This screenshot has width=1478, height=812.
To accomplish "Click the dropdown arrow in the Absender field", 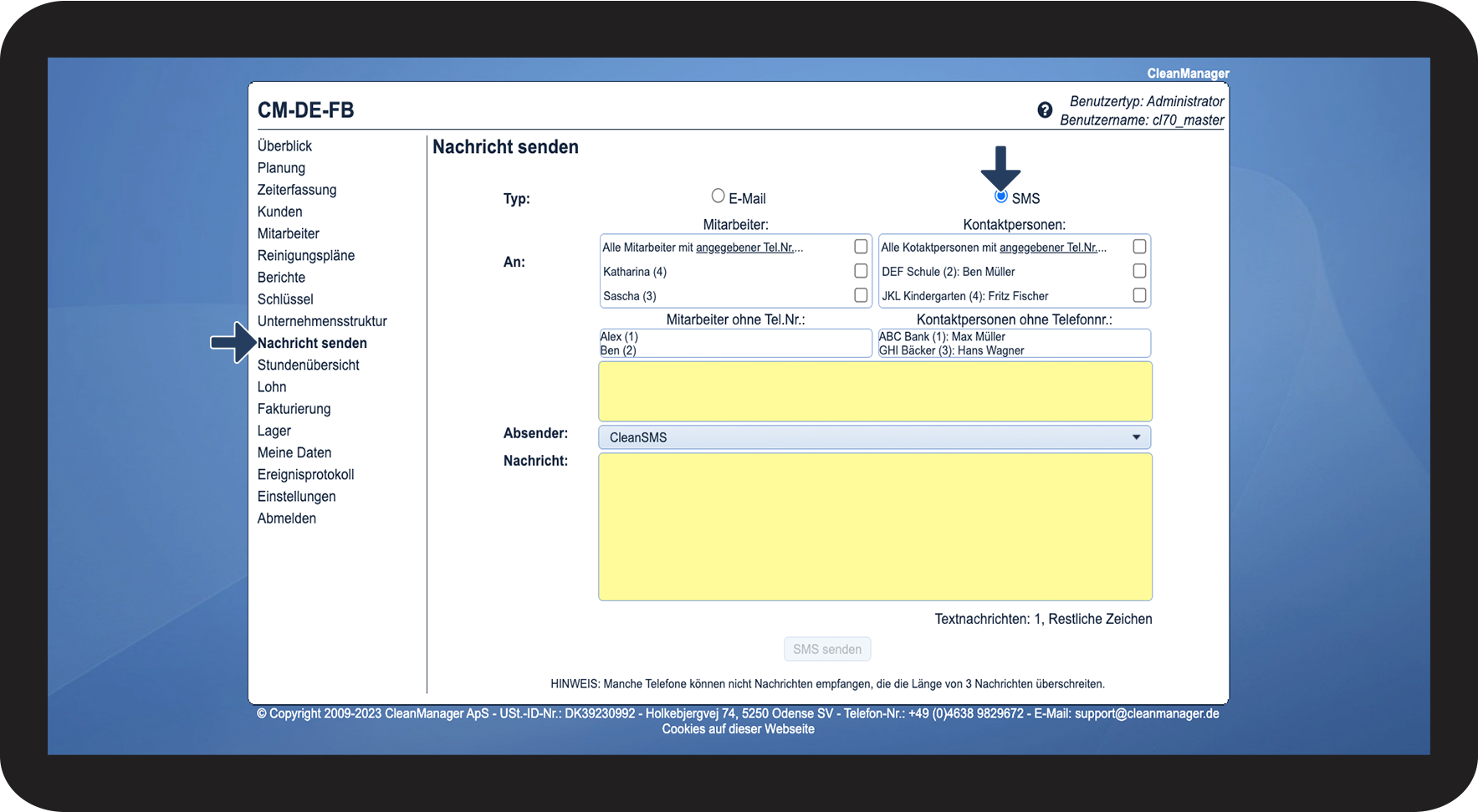I will tap(1136, 437).
